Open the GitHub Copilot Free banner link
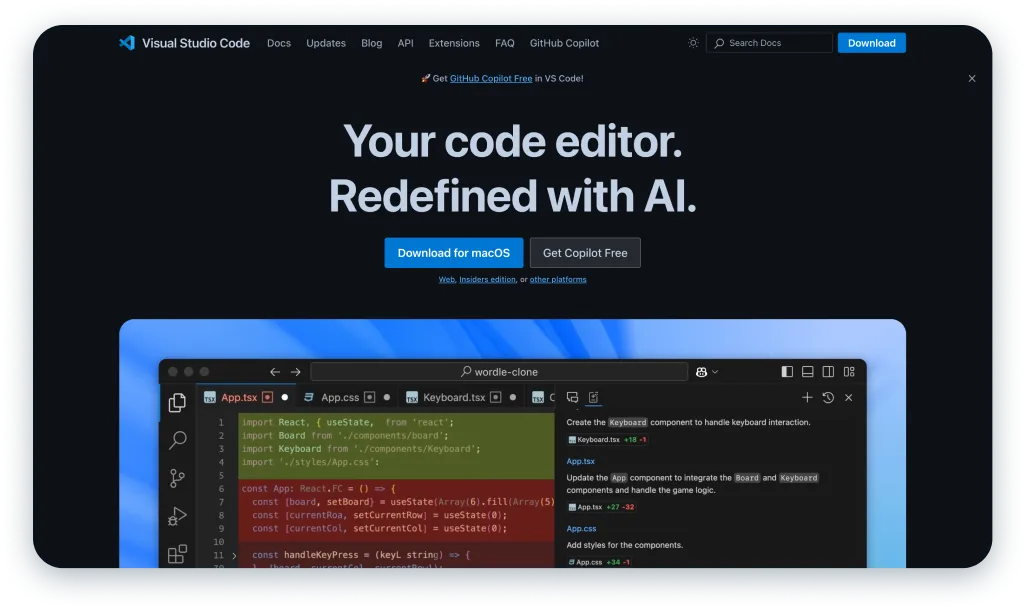The width and height of the screenshot is (1026, 609). click(x=491, y=78)
